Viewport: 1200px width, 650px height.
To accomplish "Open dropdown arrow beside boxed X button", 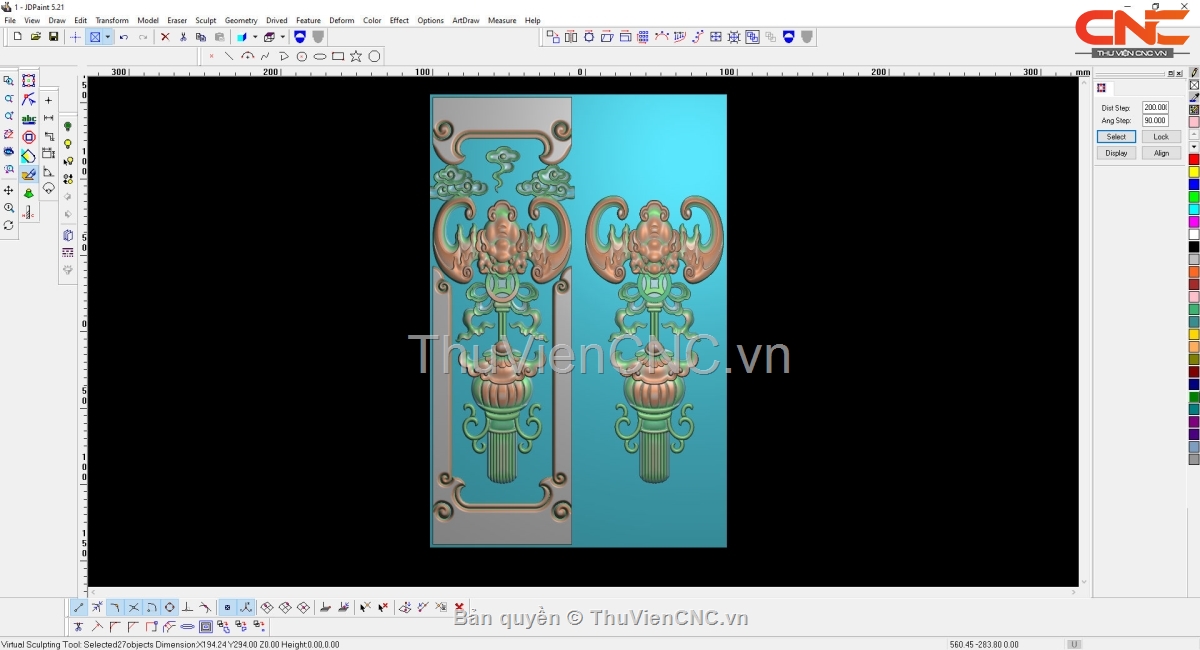I will (x=107, y=37).
